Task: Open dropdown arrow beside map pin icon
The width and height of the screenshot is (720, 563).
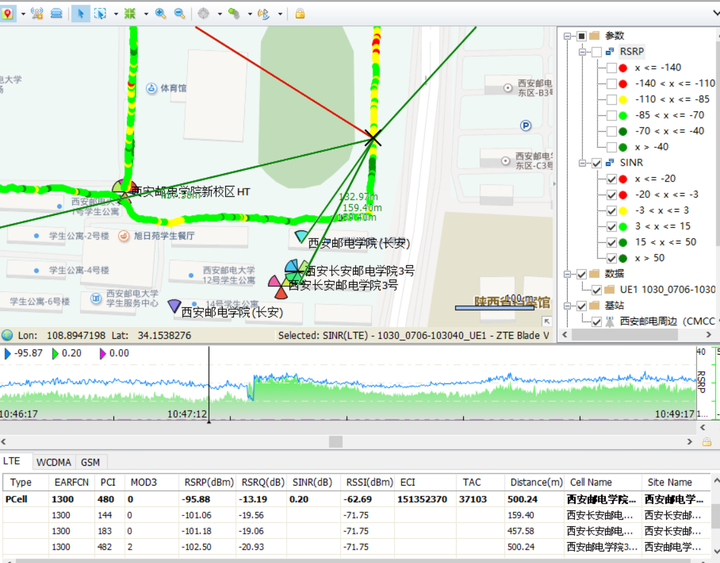Action: (23, 14)
